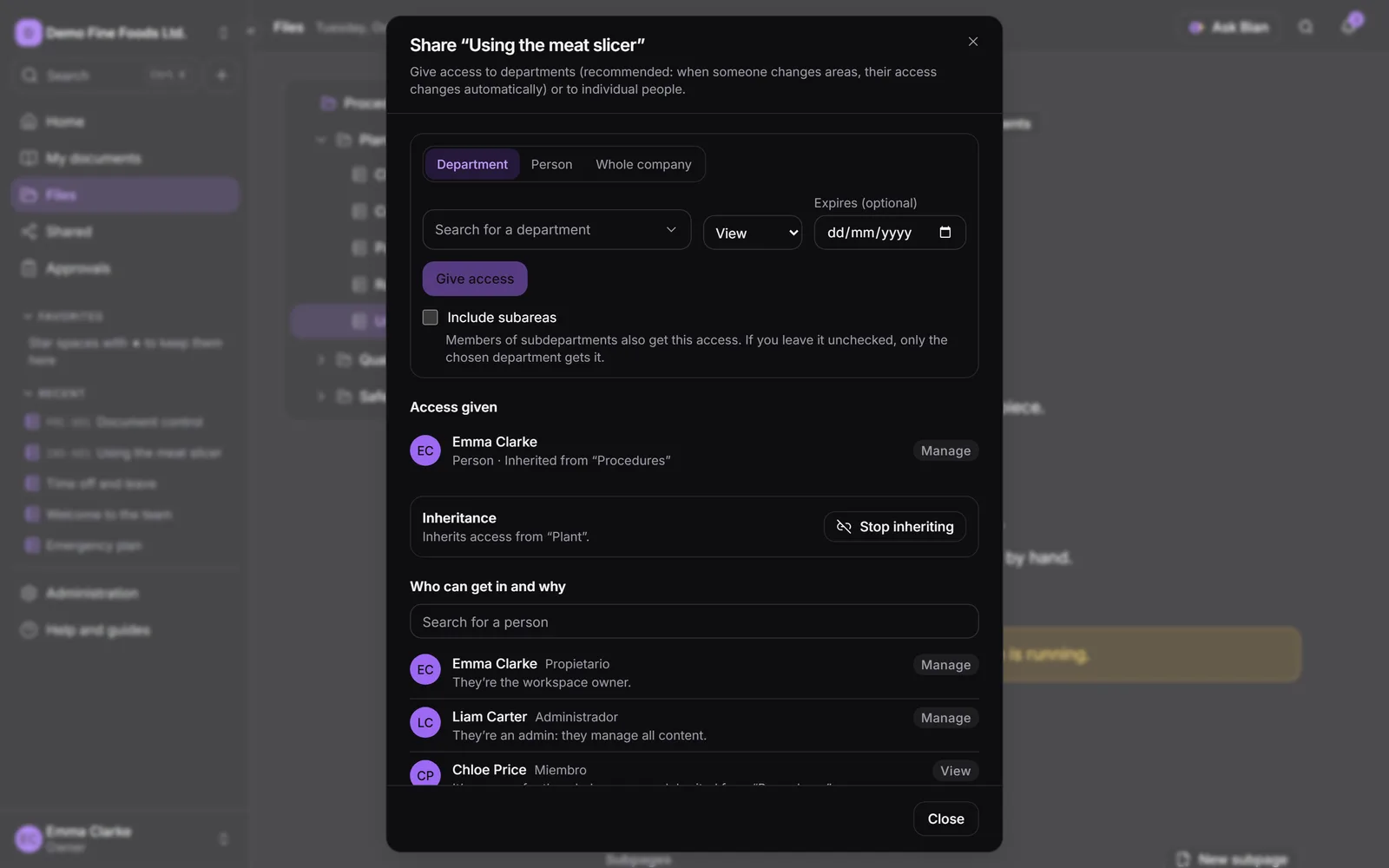This screenshot has height=868, width=1389.
Task: Select the Department tab
Action: tap(472, 164)
